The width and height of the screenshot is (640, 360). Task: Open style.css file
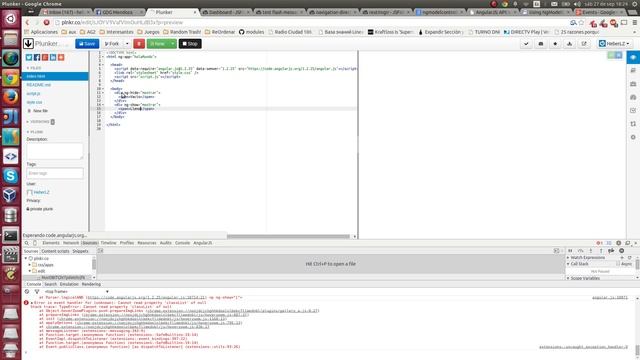pos(34,102)
